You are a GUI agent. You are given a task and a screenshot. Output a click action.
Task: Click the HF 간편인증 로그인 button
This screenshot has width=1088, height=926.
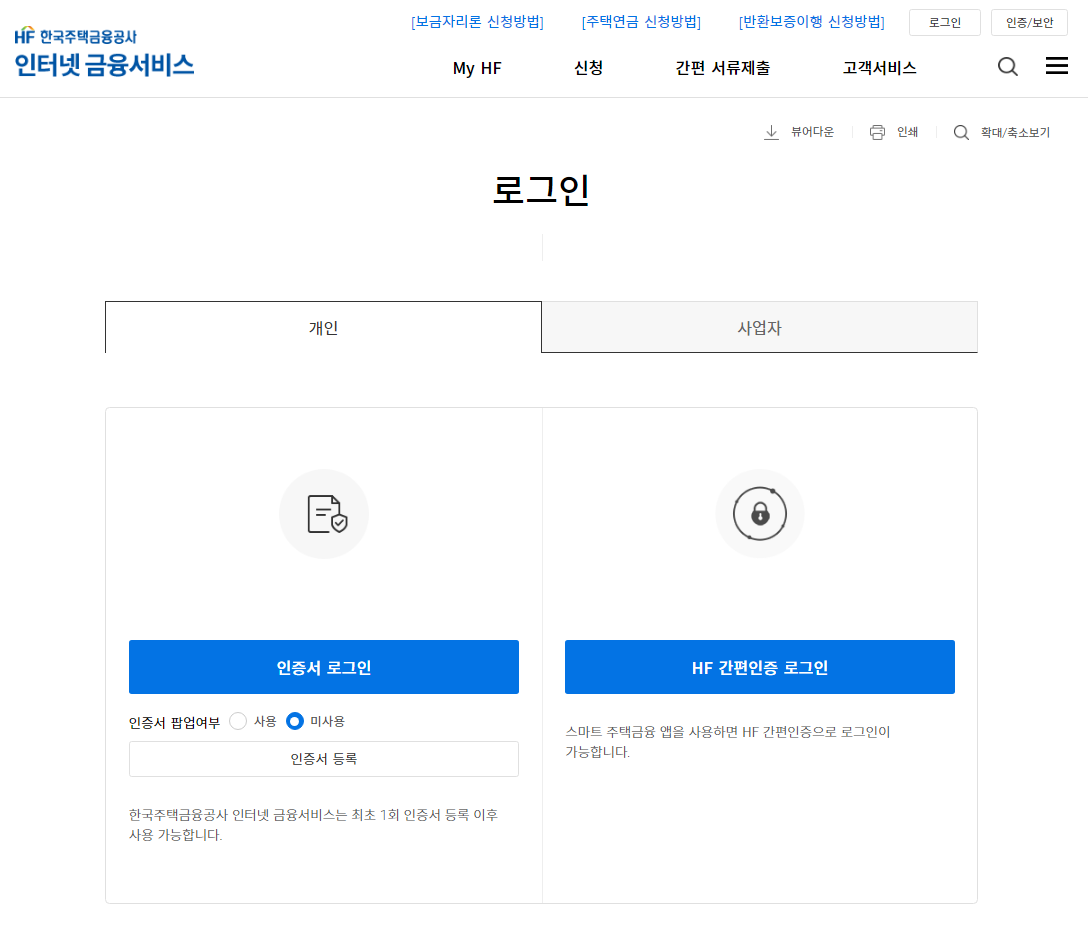pyautogui.click(x=759, y=667)
